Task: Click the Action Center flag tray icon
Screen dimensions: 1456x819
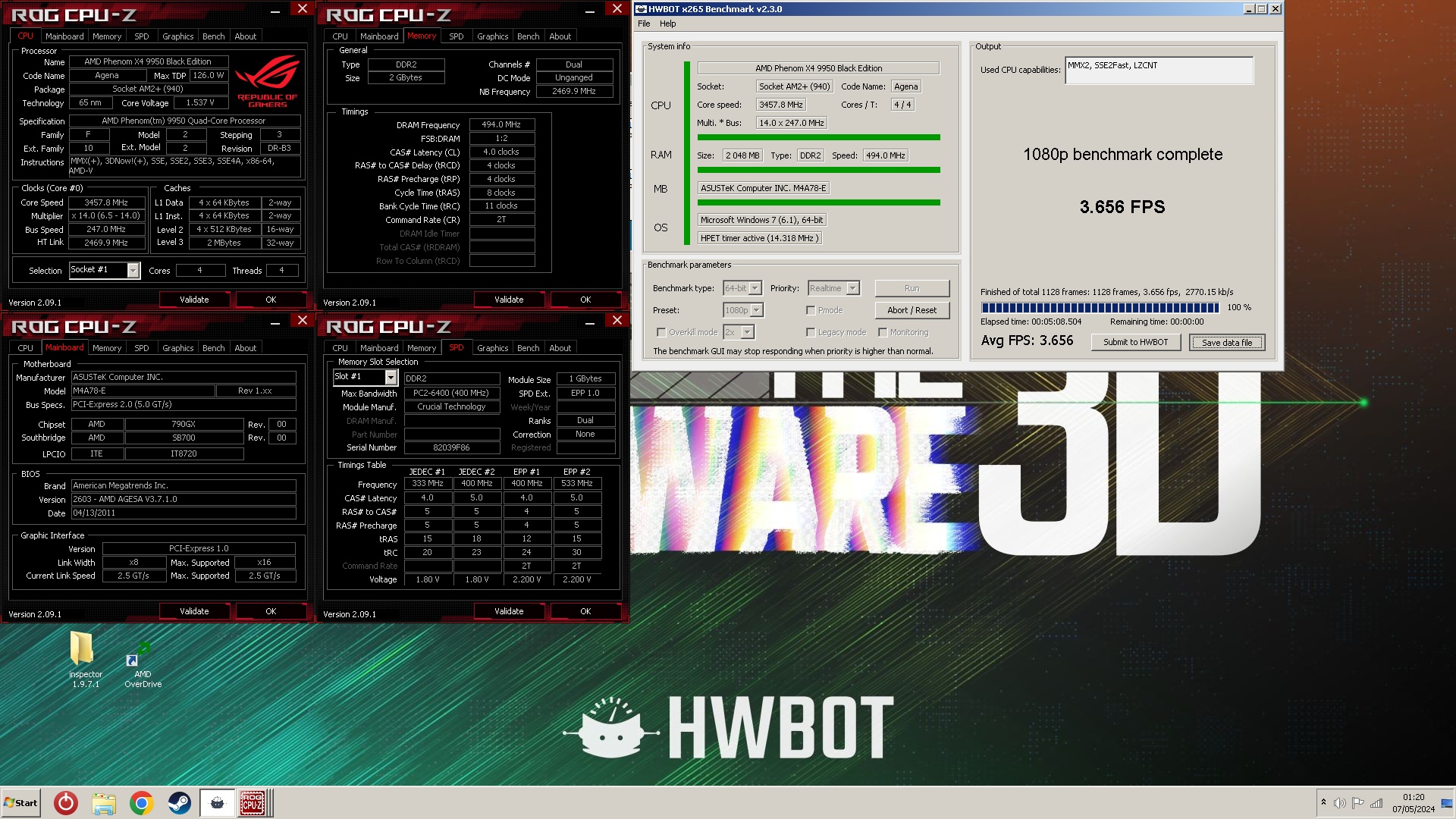Action: [x=1358, y=803]
